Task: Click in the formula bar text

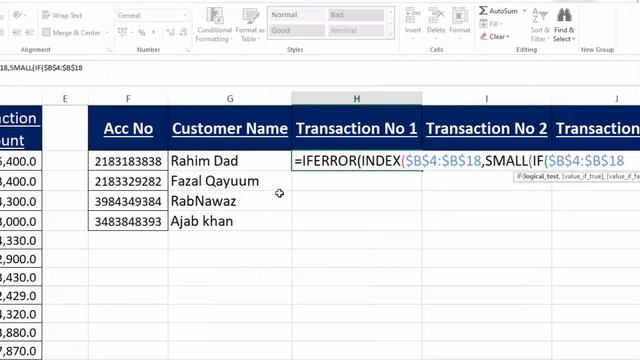Action: 41,68
